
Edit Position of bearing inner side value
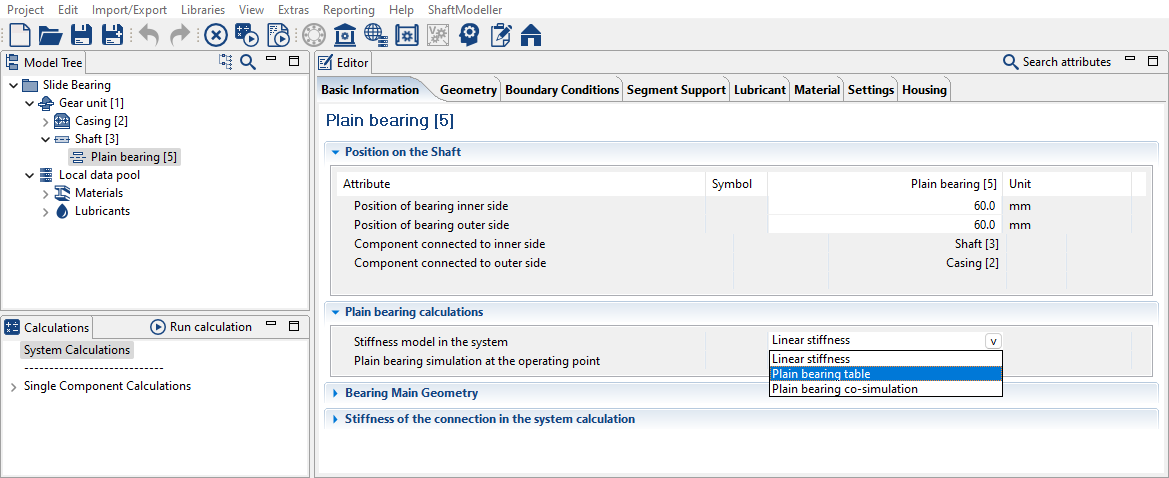[x=883, y=206]
